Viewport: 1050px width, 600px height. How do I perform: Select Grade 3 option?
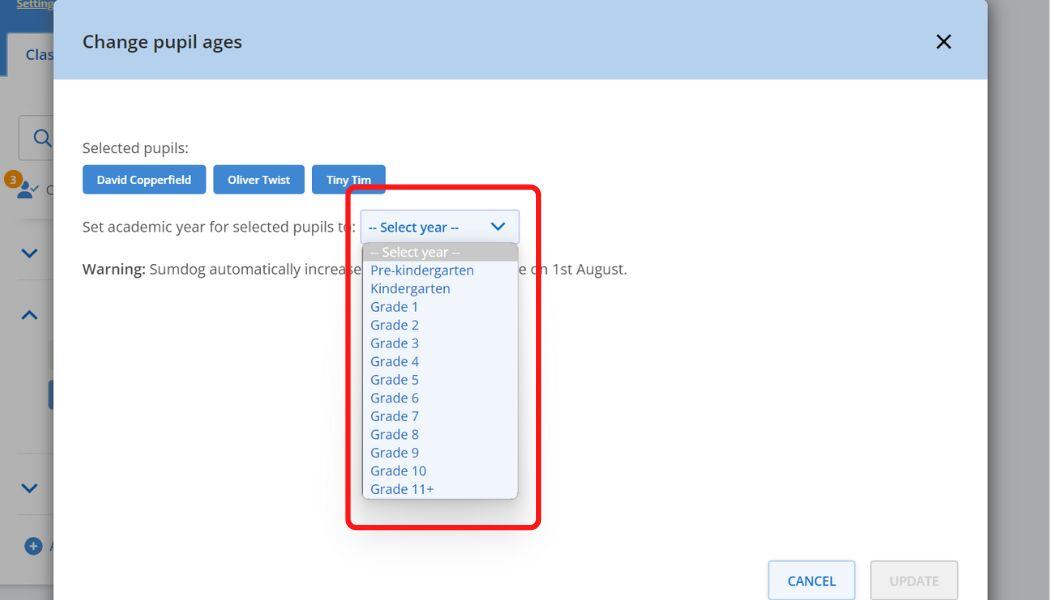pyautogui.click(x=395, y=343)
